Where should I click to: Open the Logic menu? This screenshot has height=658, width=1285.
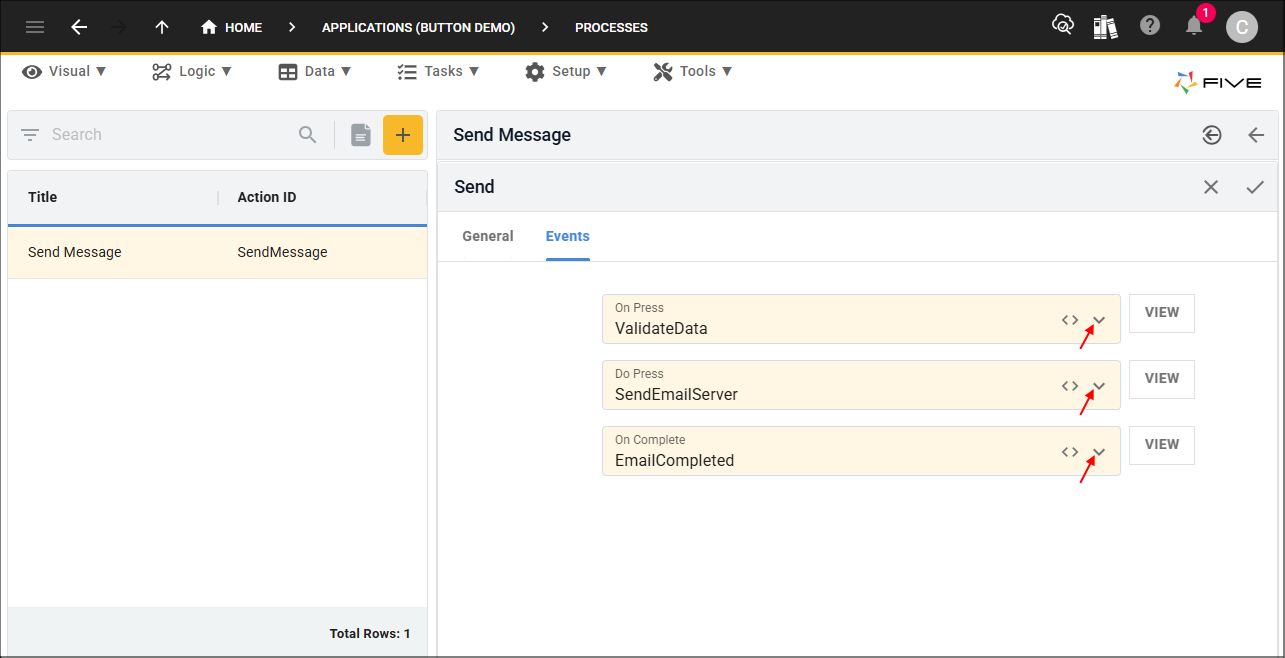192,71
